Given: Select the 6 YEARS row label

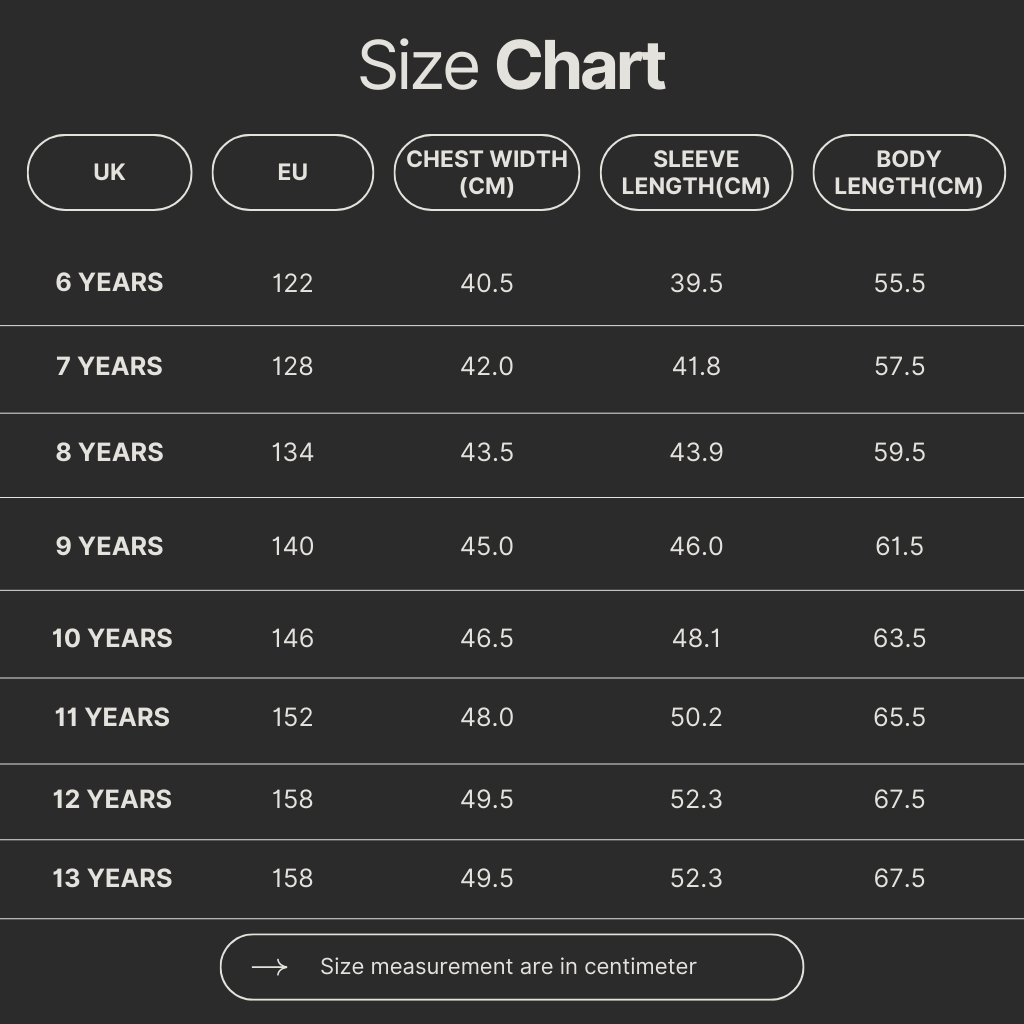Looking at the screenshot, I should tap(109, 282).
